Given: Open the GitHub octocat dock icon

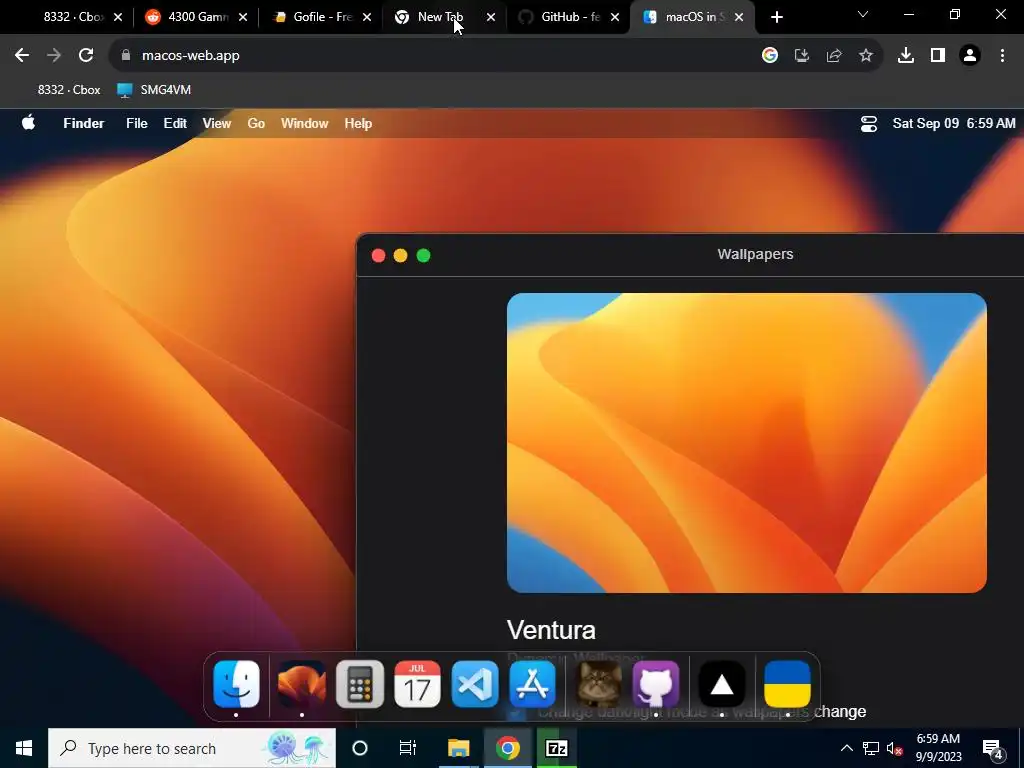Looking at the screenshot, I should pos(656,684).
